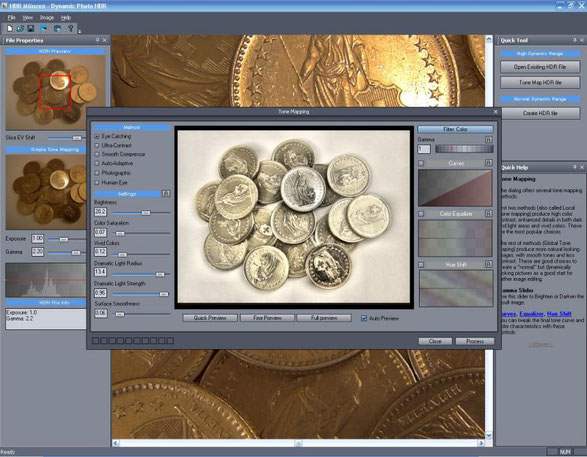Open the File menu
587x457 pixels.
click(12, 18)
